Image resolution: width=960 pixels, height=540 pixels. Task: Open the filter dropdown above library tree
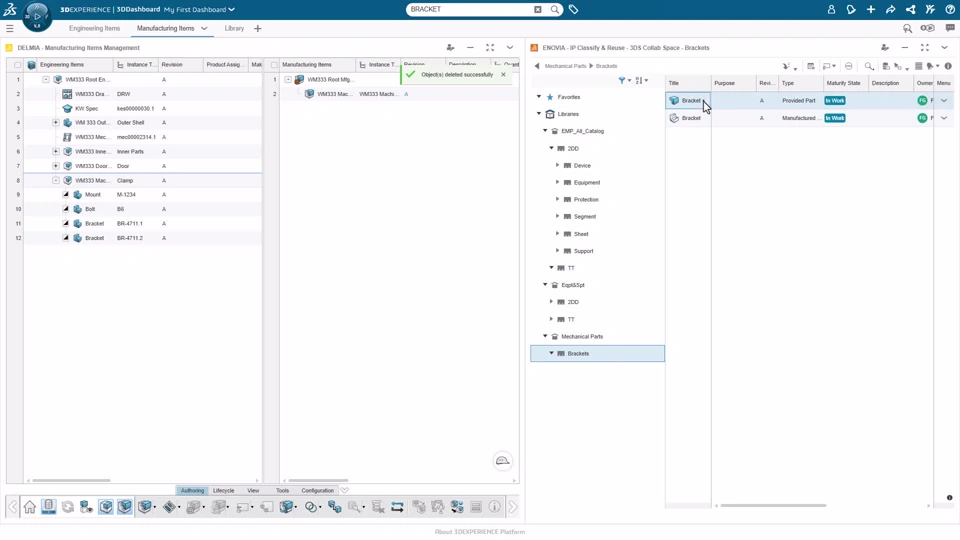tap(624, 80)
